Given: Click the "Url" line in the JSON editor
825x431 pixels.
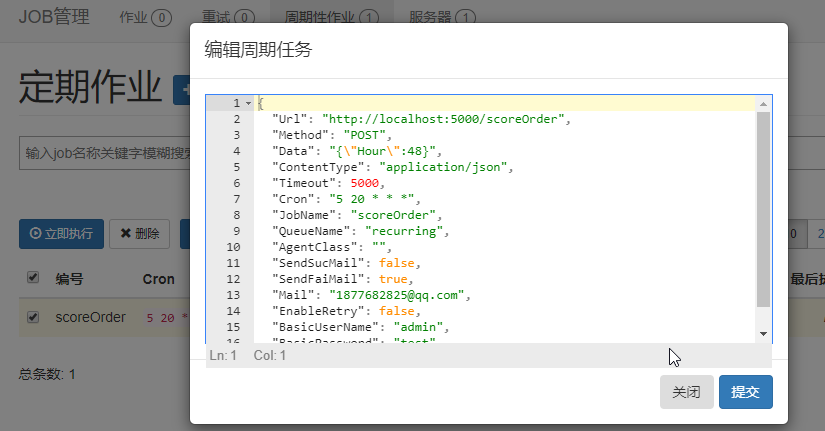Looking at the screenshot, I should click(x=421, y=119).
